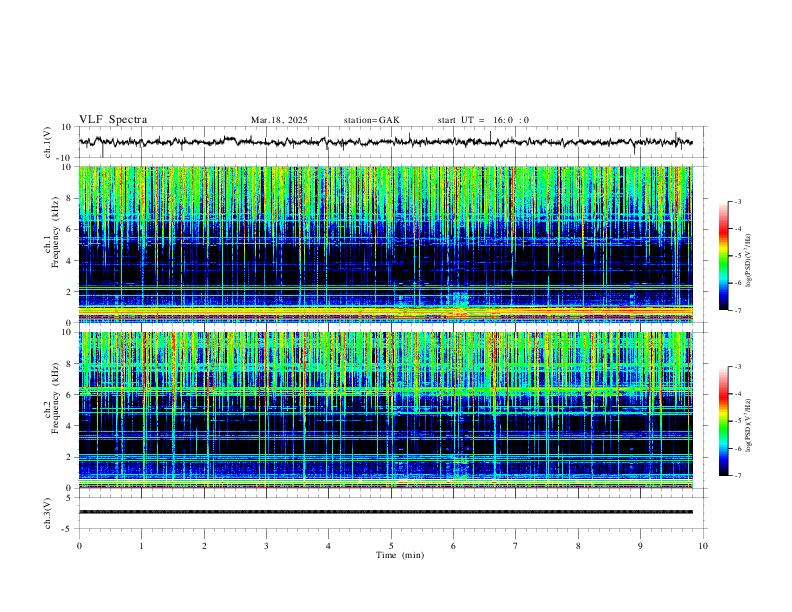Click inside the ch.2 spectrogram panel
The width and height of the screenshot is (792, 612).
click(385, 410)
